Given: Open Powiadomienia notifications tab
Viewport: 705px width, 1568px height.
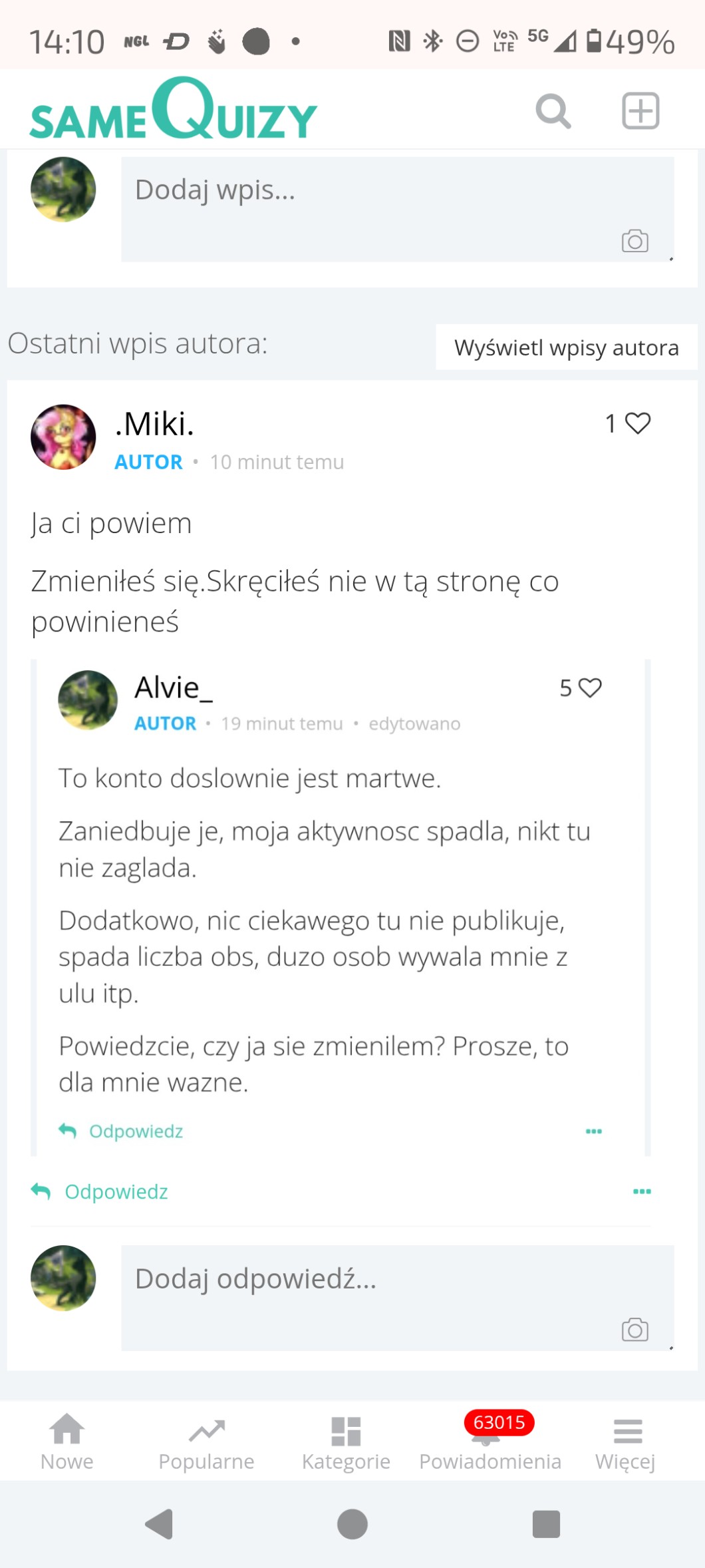Looking at the screenshot, I should [490, 1443].
